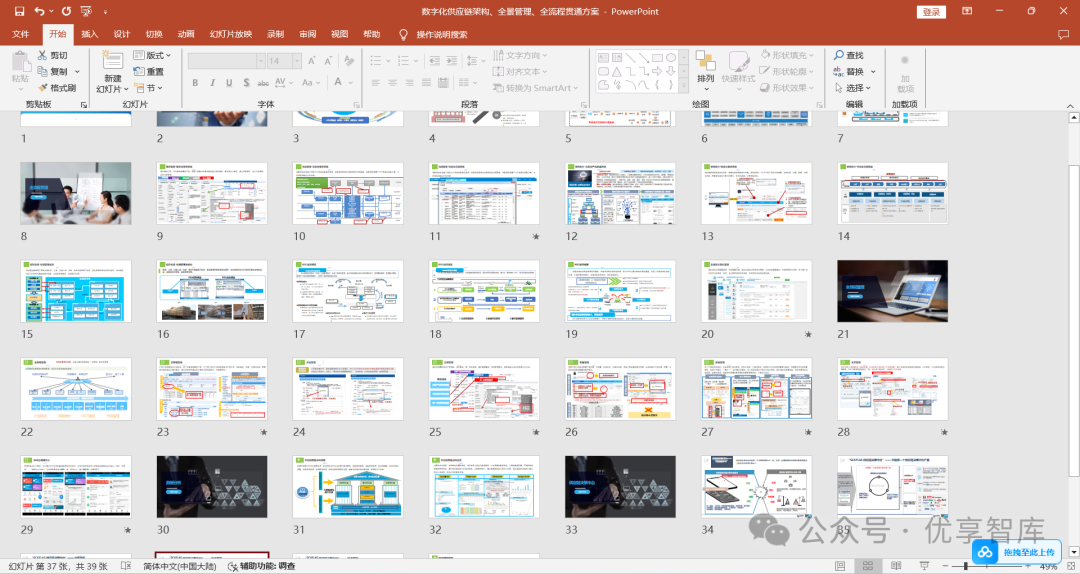This screenshot has width=1080, height=574.
Task: Click the Save icon in title bar
Action: coord(19,11)
